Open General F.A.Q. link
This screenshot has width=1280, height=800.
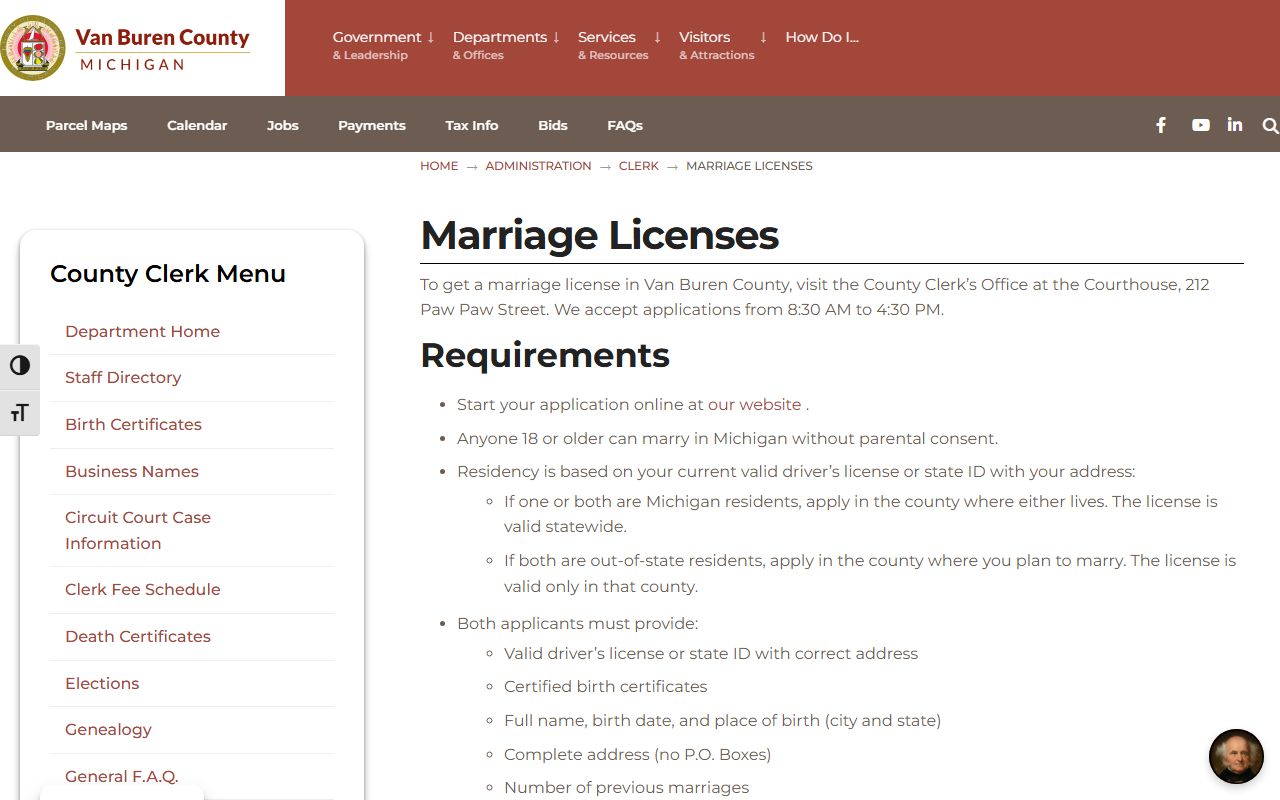121,776
